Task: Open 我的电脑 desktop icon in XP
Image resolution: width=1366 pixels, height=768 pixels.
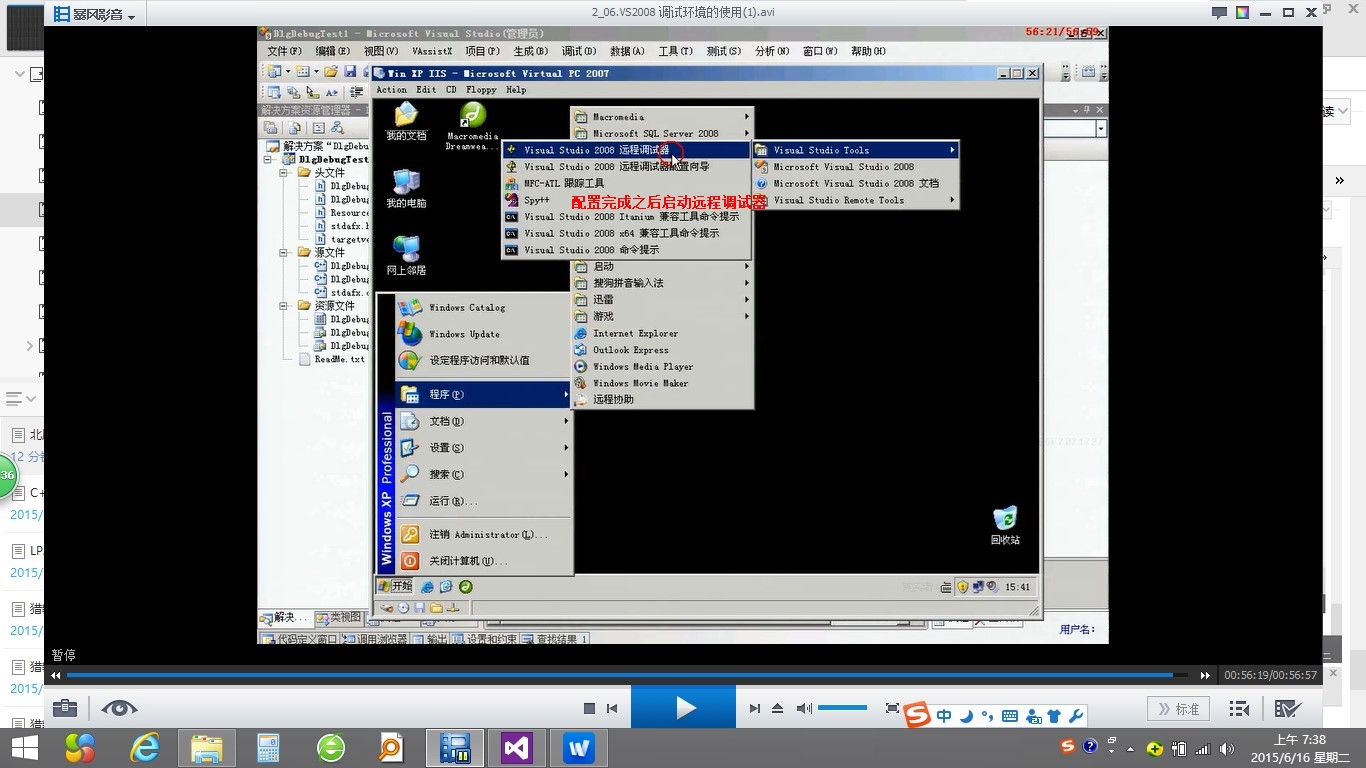Action: coord(406,189)
